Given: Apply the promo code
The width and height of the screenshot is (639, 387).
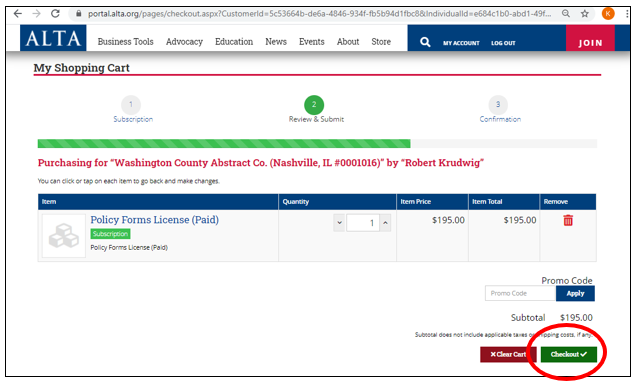Looking at the screenshot, I should pos(575,293).
